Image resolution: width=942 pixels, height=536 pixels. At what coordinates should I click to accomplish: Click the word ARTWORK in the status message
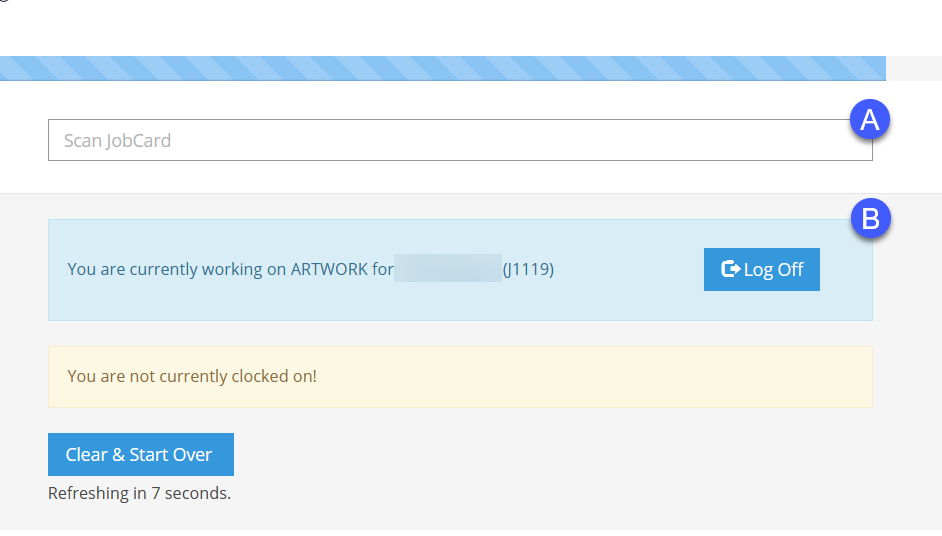[329, 270]
